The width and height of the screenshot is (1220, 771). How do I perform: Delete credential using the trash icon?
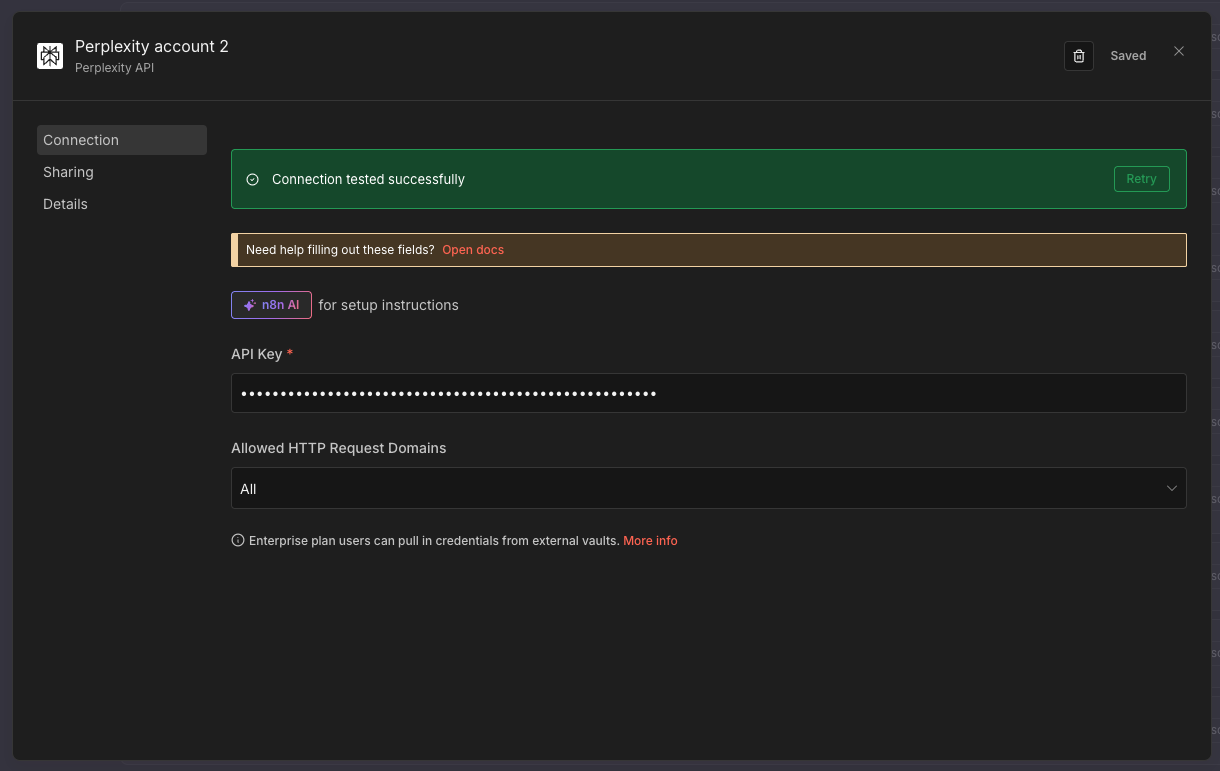[x=1078, y=56]
